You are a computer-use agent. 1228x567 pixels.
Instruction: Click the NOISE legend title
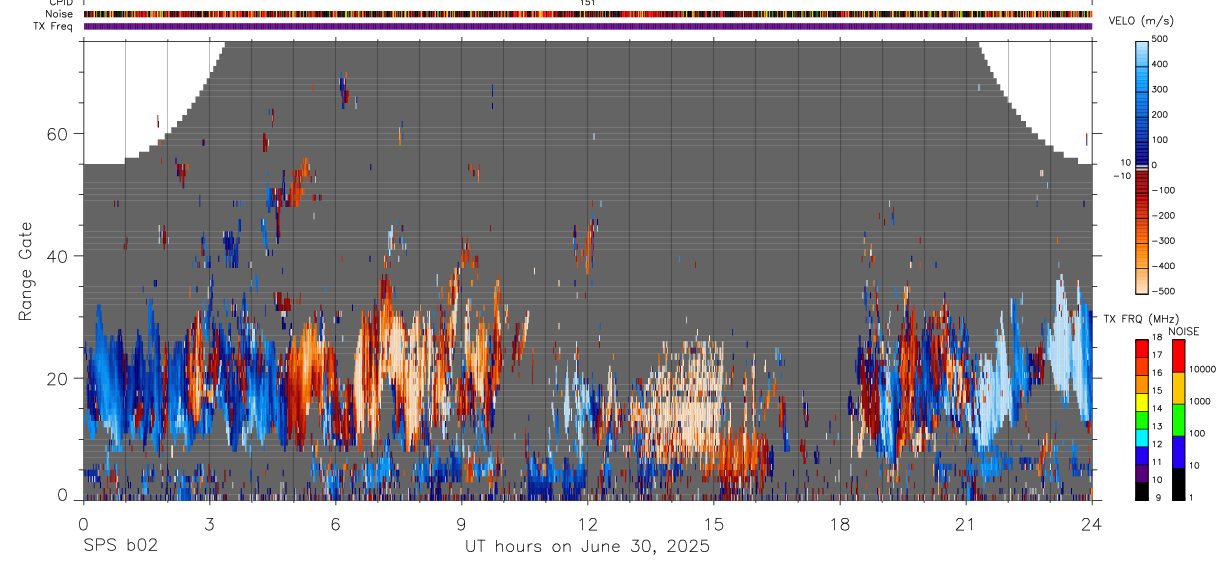1183,331
